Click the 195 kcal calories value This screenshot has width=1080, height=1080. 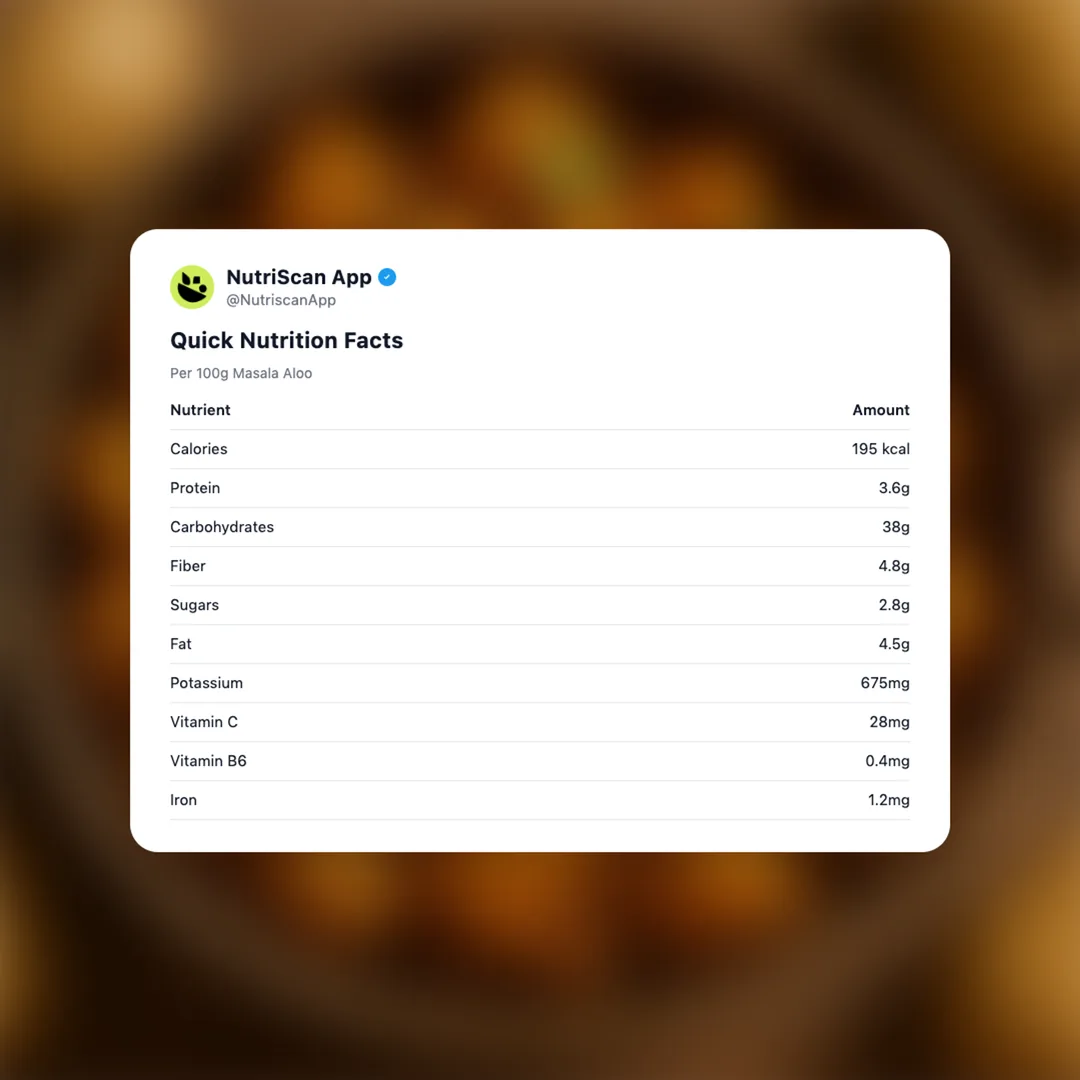pyautogui.click(x=880, y=449)
